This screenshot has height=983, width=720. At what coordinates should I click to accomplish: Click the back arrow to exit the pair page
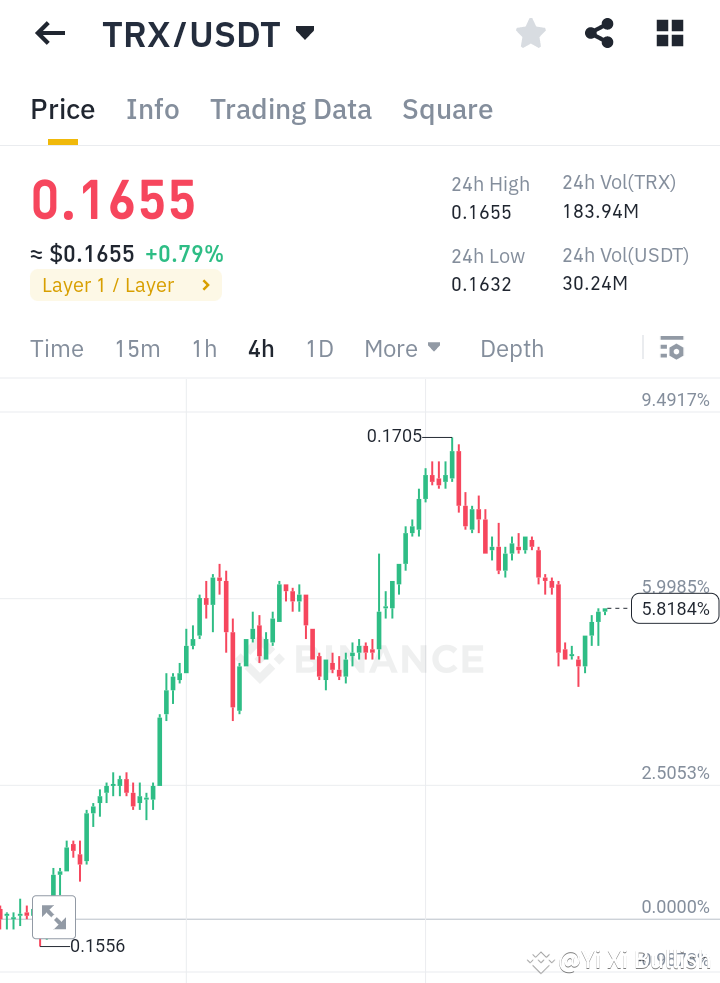48,33
